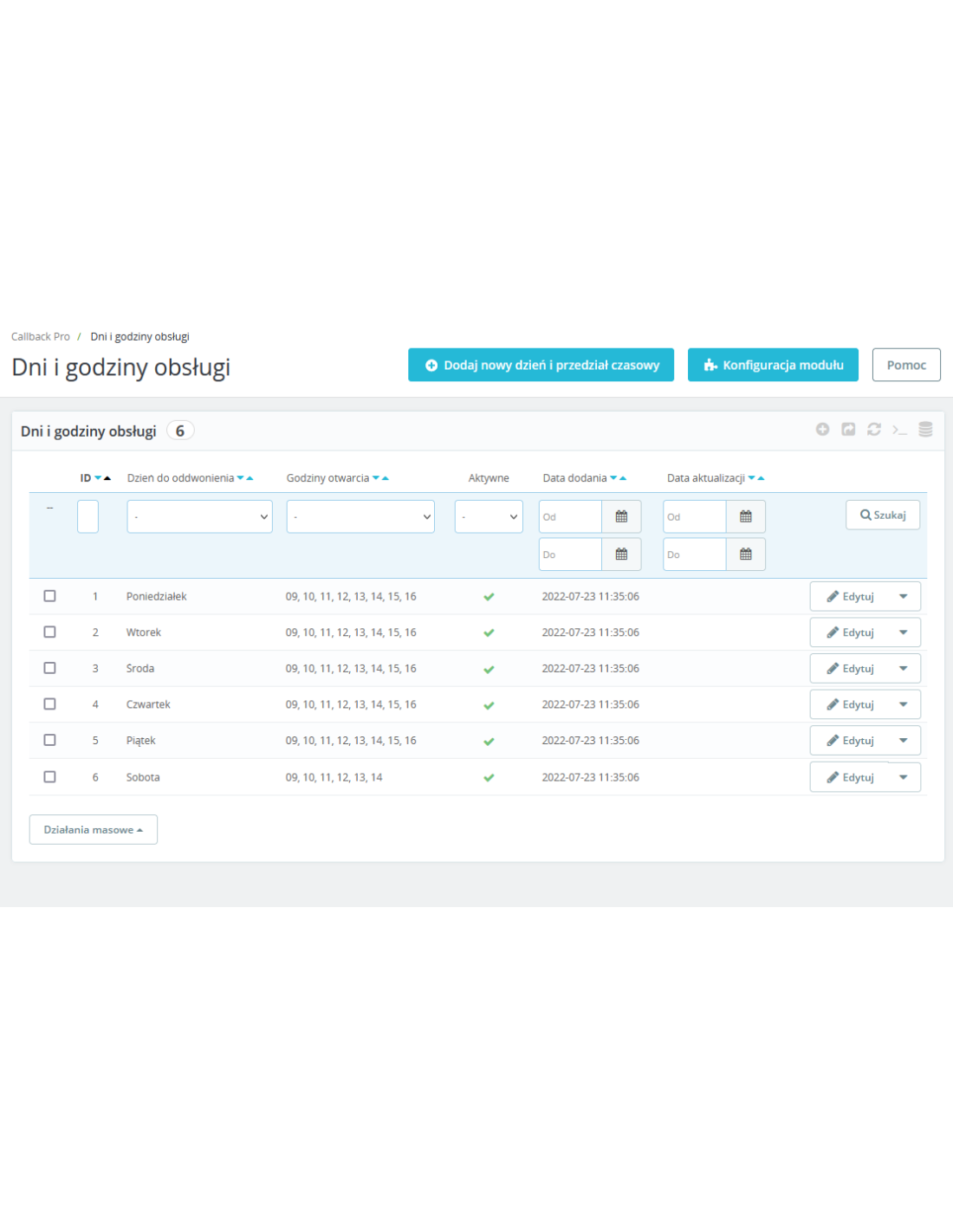This screenshot has height=1232, width=953.
Task: Toggle active status for Wtorek
Action: point(489,633)
